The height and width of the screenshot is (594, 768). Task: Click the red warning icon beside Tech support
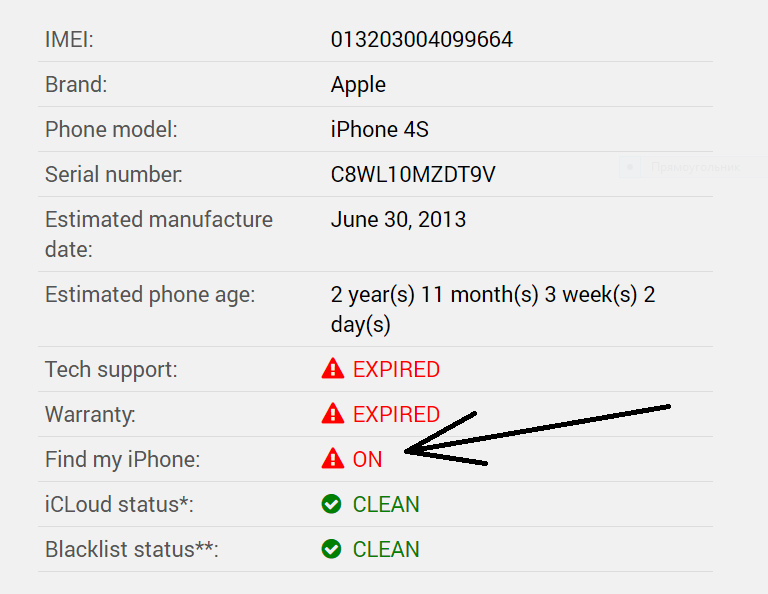tap(332, 370)
